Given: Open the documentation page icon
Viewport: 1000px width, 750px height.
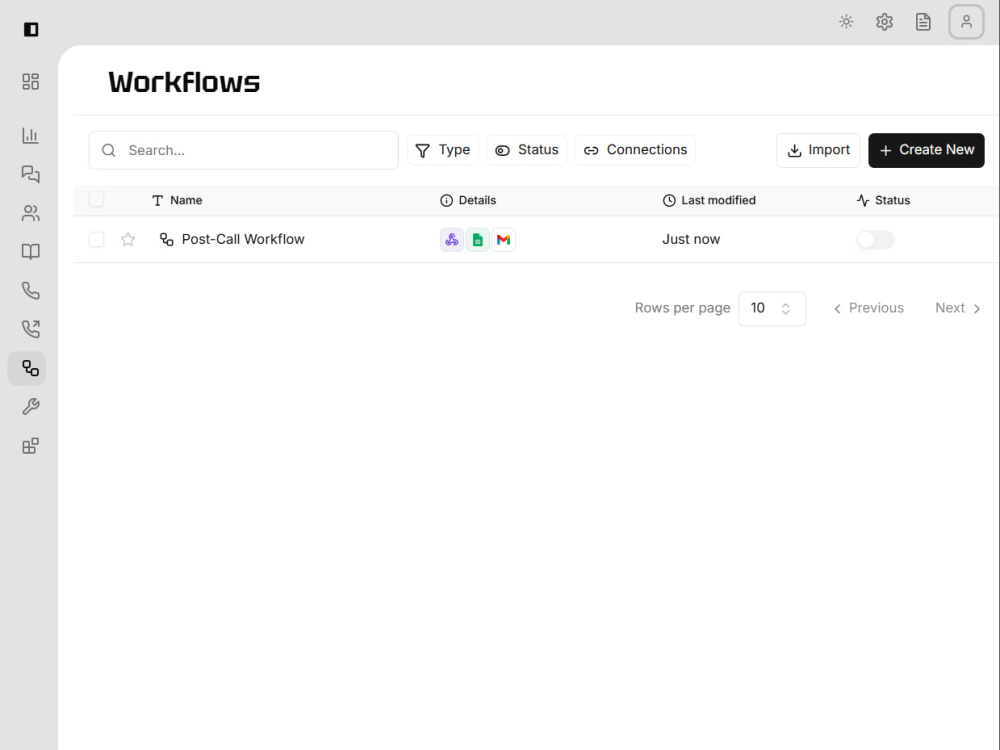Looking at the screenshot, I should tap(923, 22).
